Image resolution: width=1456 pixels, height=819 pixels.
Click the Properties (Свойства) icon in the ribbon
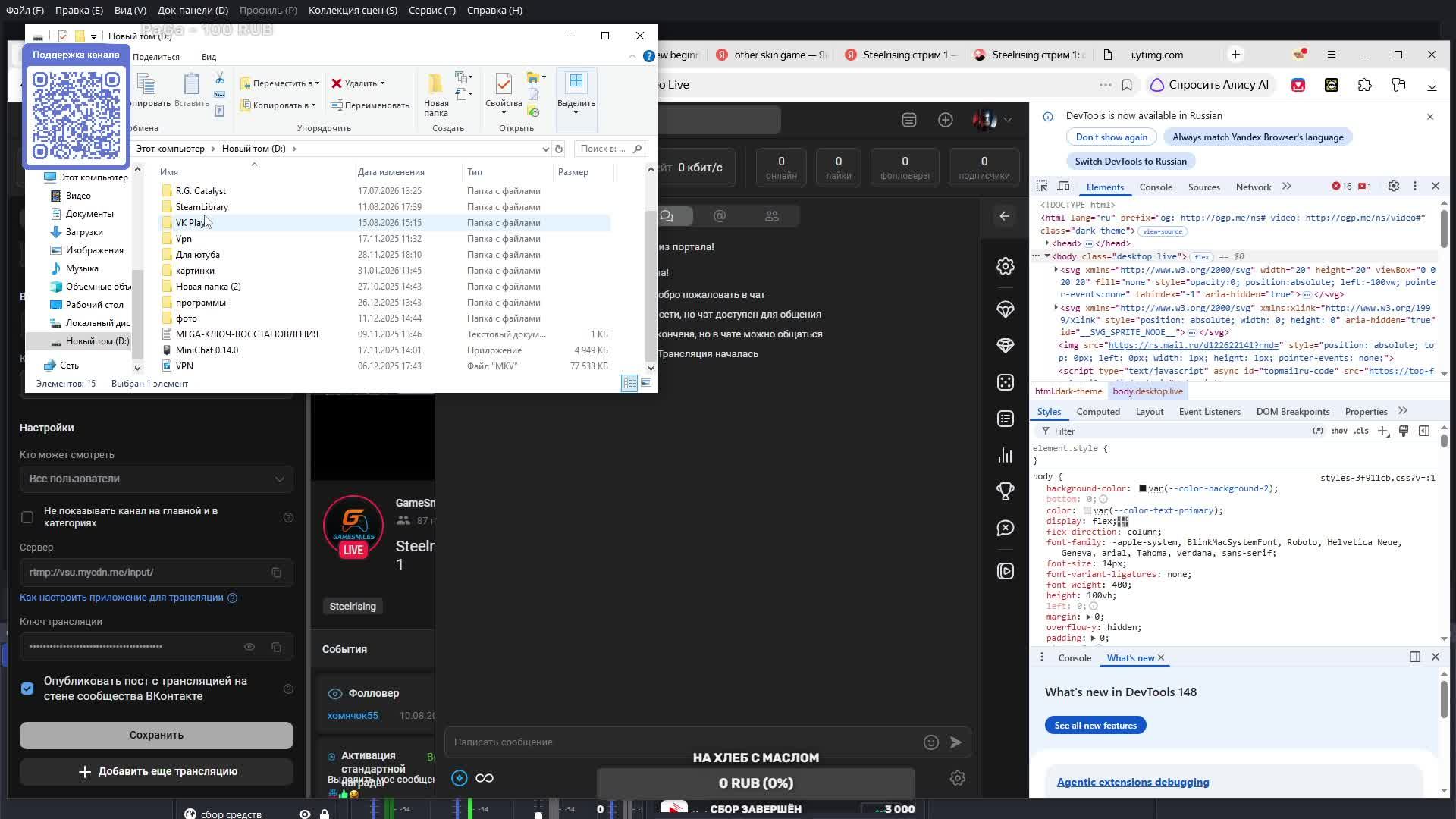(504, 94)
